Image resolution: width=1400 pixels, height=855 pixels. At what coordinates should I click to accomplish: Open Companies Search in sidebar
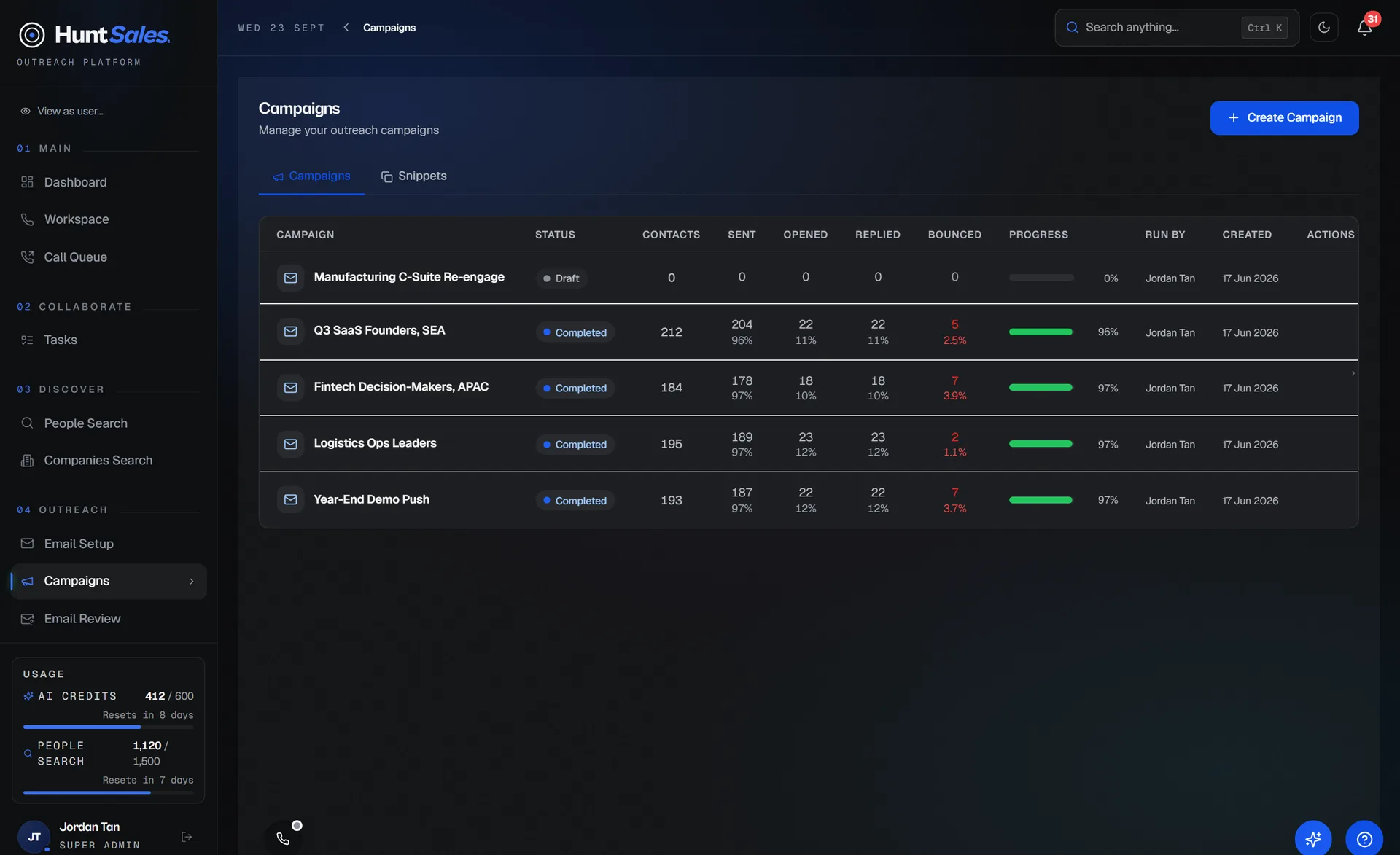[108, 461]
